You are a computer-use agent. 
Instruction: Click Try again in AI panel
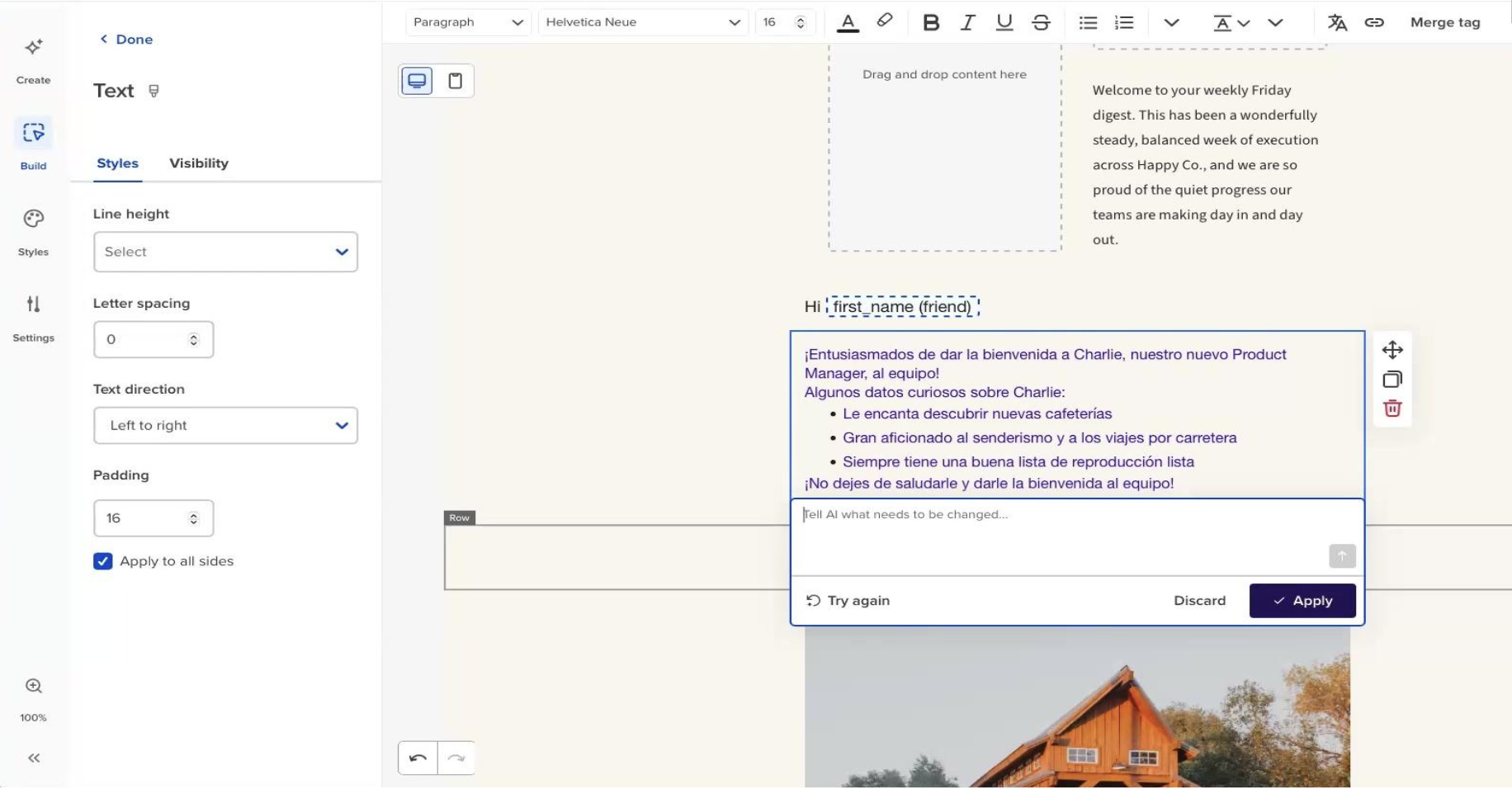(848, 601)
